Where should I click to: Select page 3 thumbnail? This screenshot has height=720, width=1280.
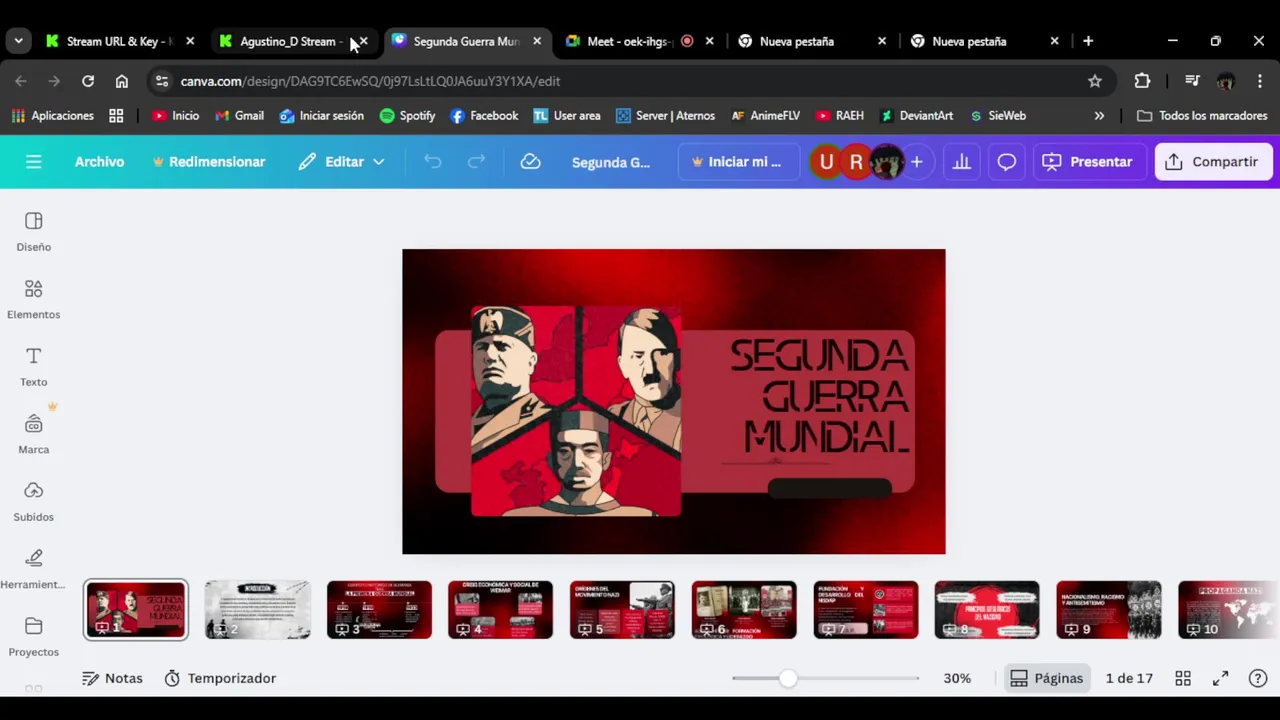coord(379,610)
